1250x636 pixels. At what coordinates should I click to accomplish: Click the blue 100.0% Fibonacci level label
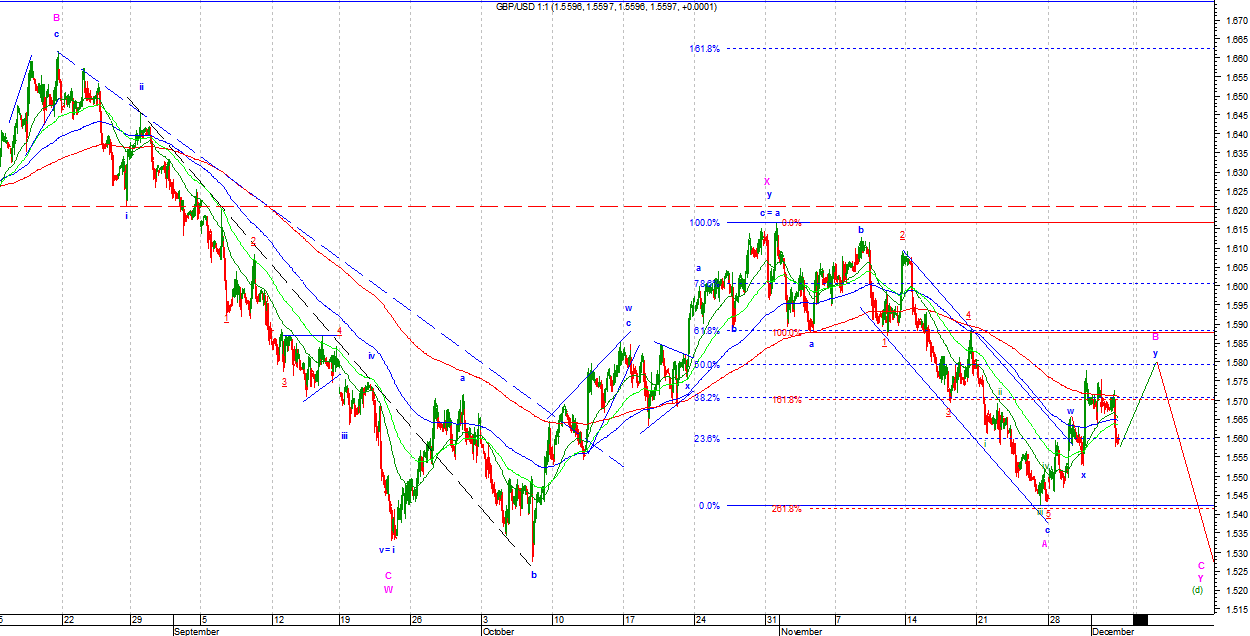704,223
